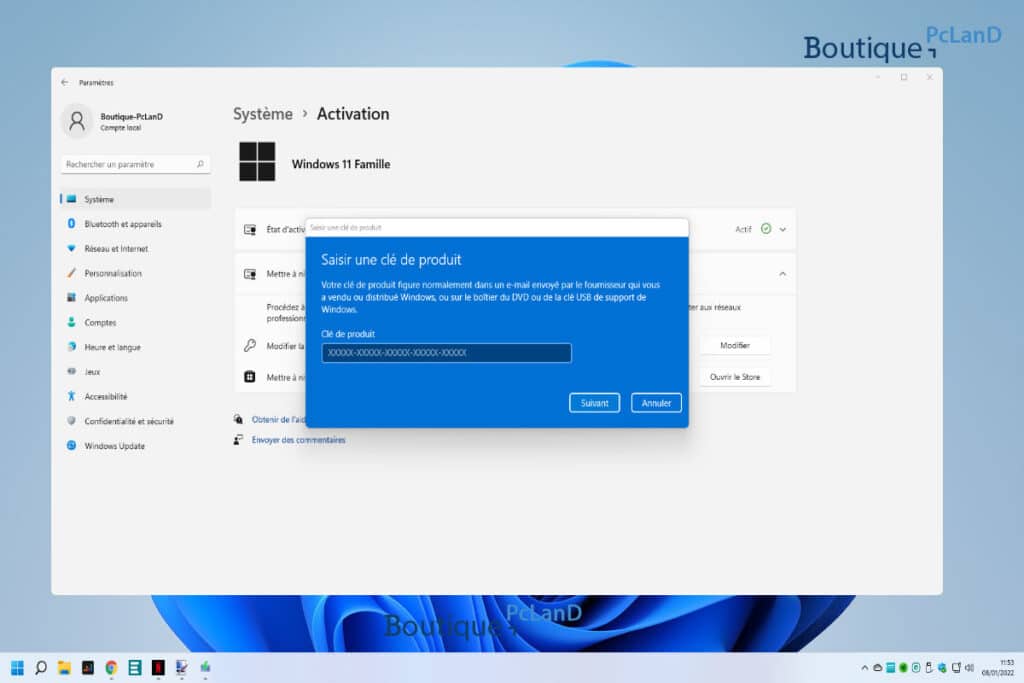Click Suivant in the product key dialog
1024x683 pixels.
pos(594,403)
